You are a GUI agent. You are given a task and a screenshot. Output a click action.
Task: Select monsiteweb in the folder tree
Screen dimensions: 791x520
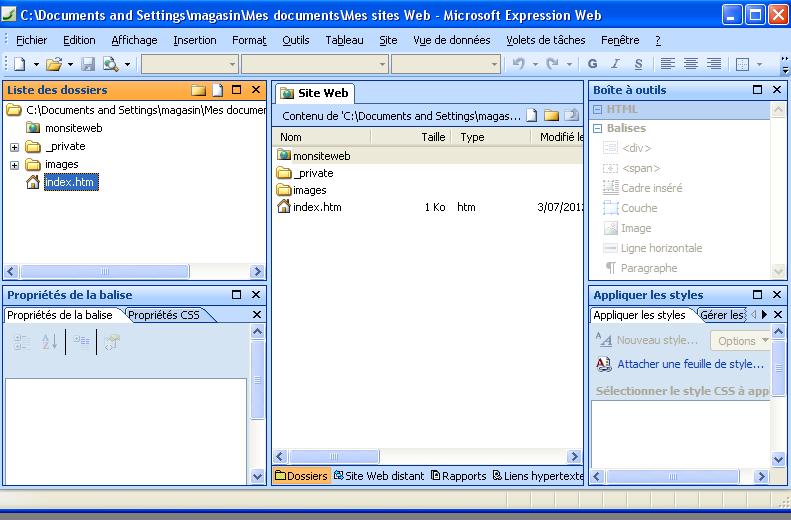point(74,128)
